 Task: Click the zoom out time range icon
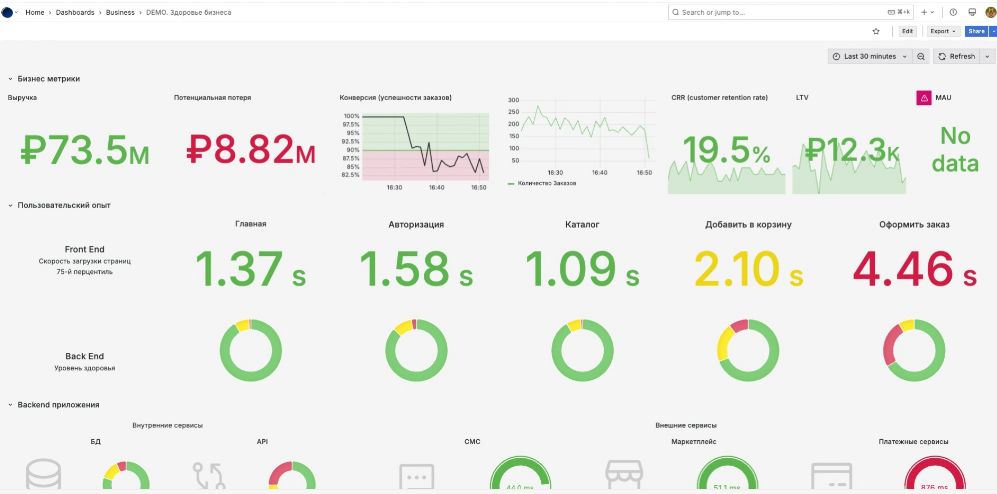(x=921, y=57)
